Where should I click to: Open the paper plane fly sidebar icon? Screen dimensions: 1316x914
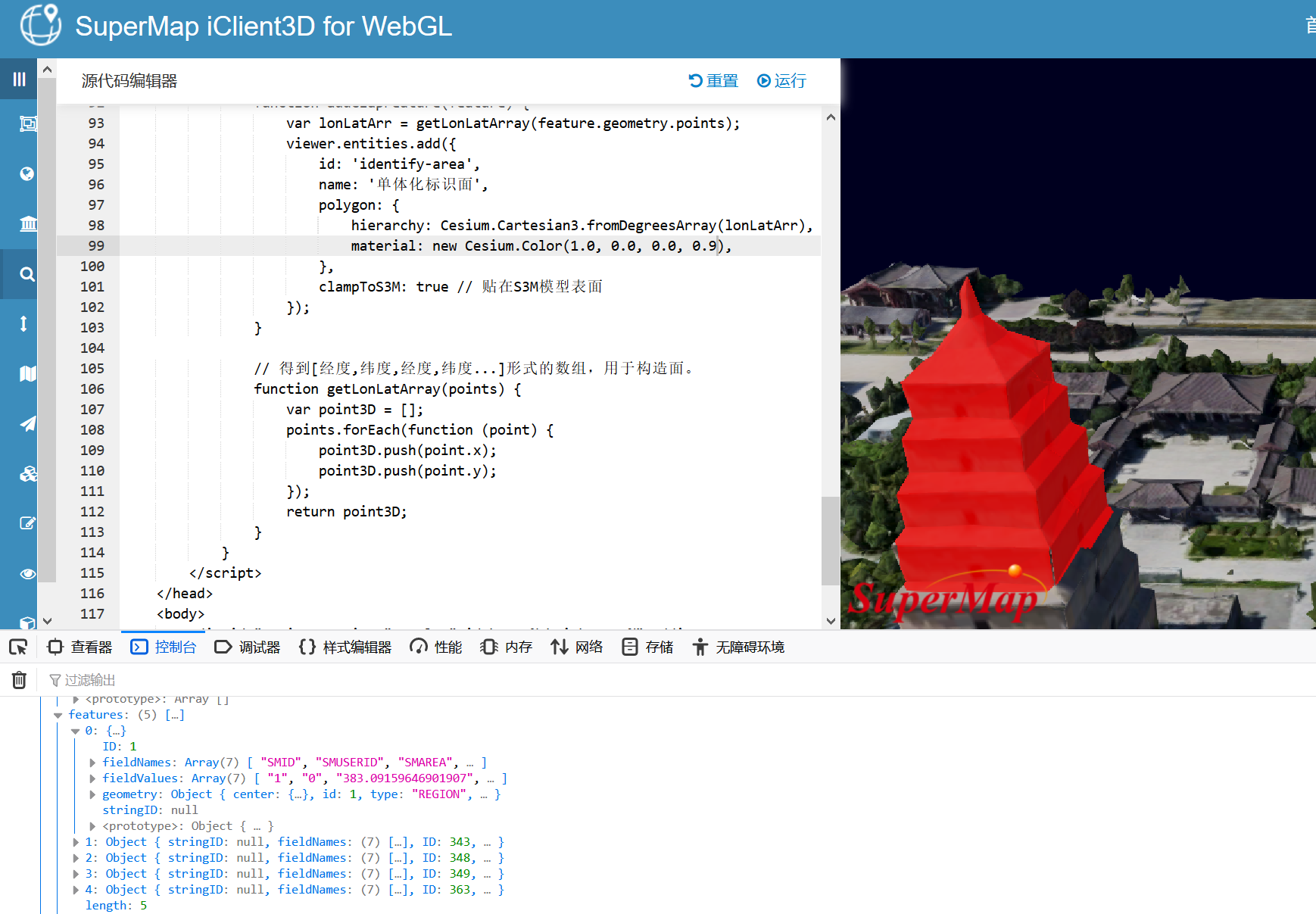28,423
